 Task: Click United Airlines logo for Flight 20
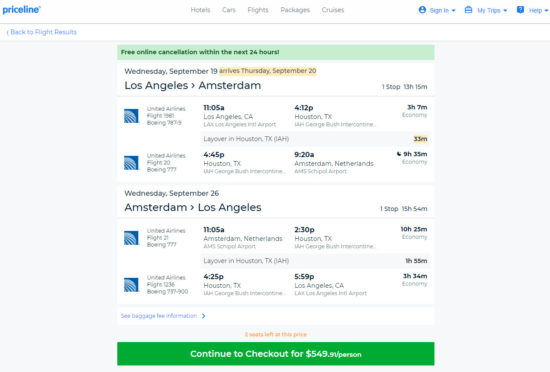131,163
